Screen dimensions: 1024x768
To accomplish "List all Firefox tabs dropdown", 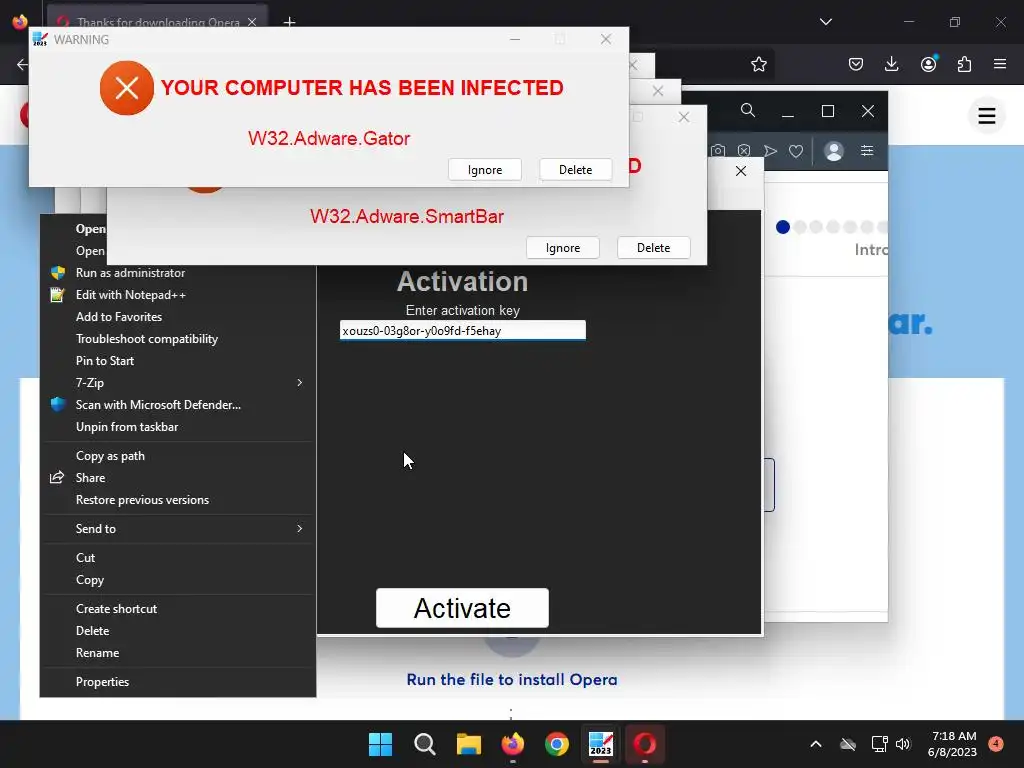I will [825, 22].
